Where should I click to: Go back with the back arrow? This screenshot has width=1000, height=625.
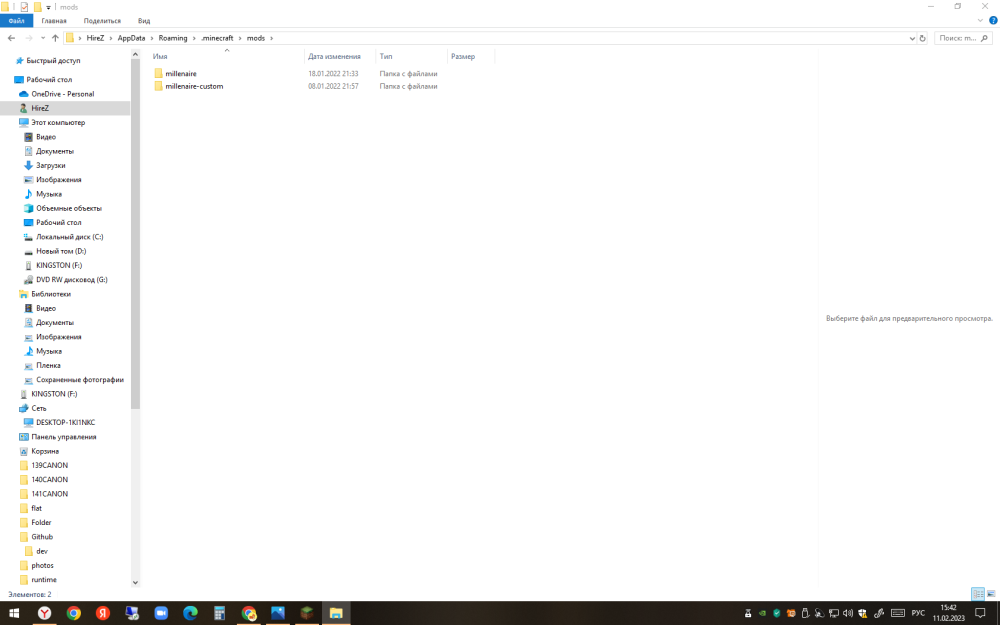pyautogui.click(x=11, y=38)
